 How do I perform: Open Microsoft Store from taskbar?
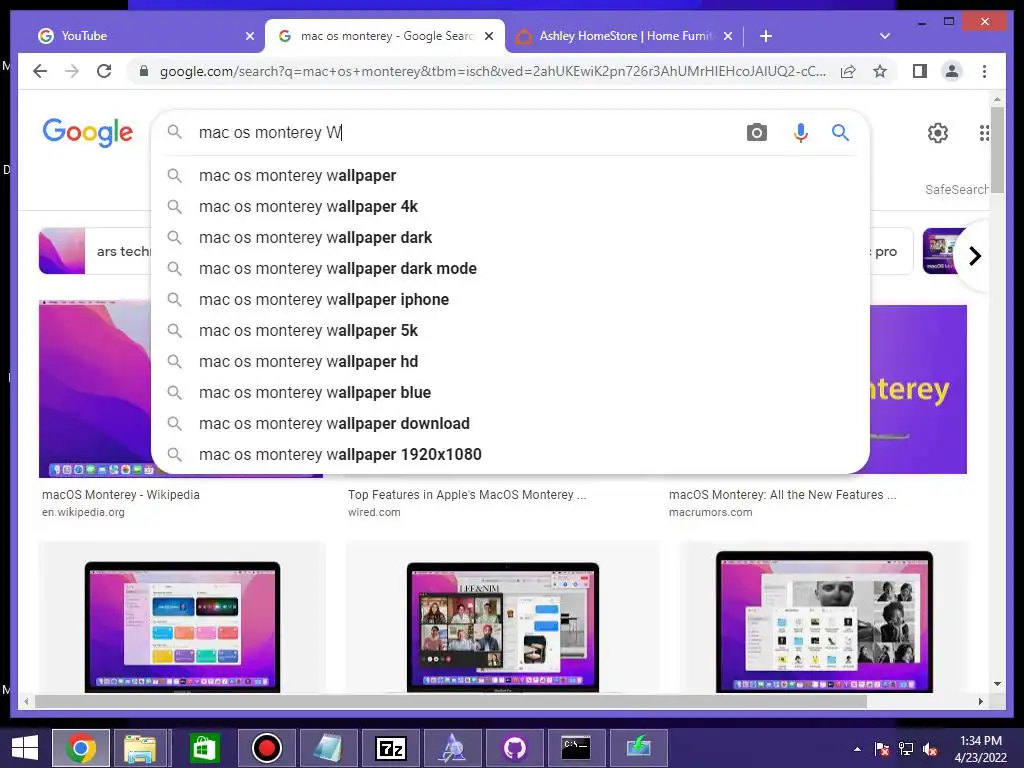point(203,748)
